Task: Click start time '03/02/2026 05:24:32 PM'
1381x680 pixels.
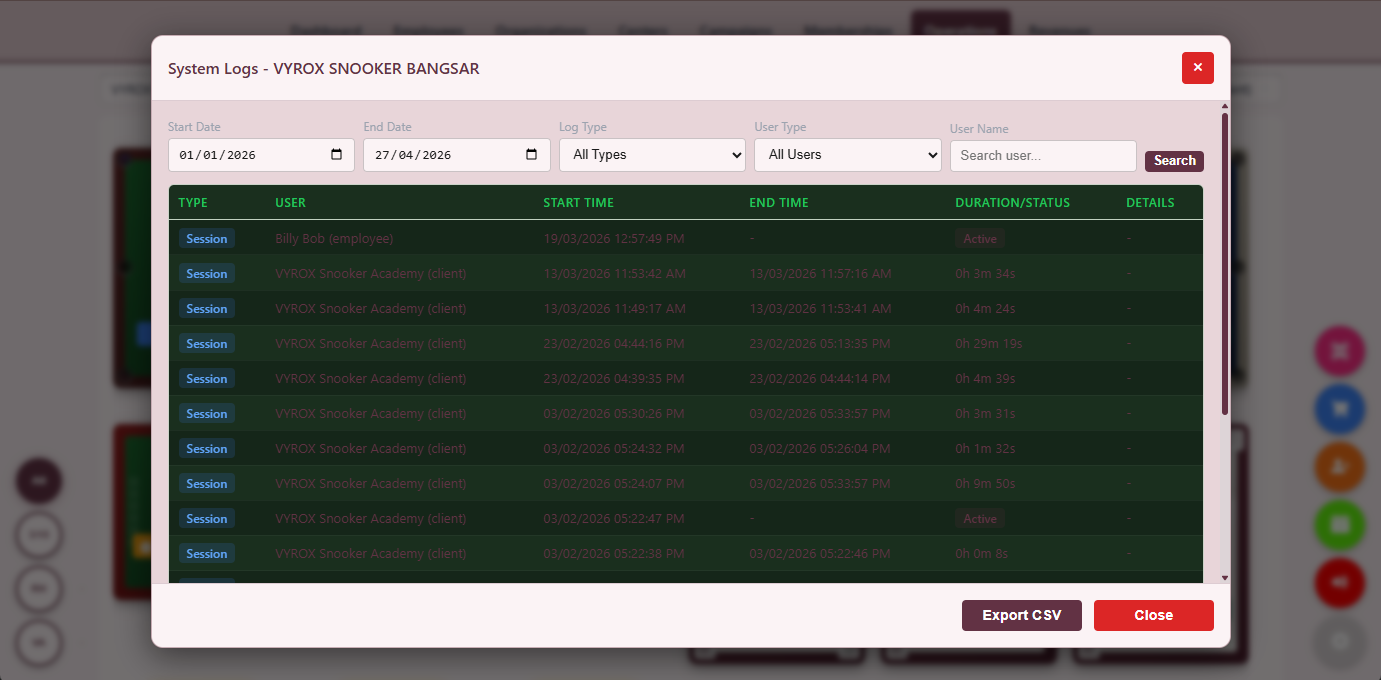Action: coord(614,449)
